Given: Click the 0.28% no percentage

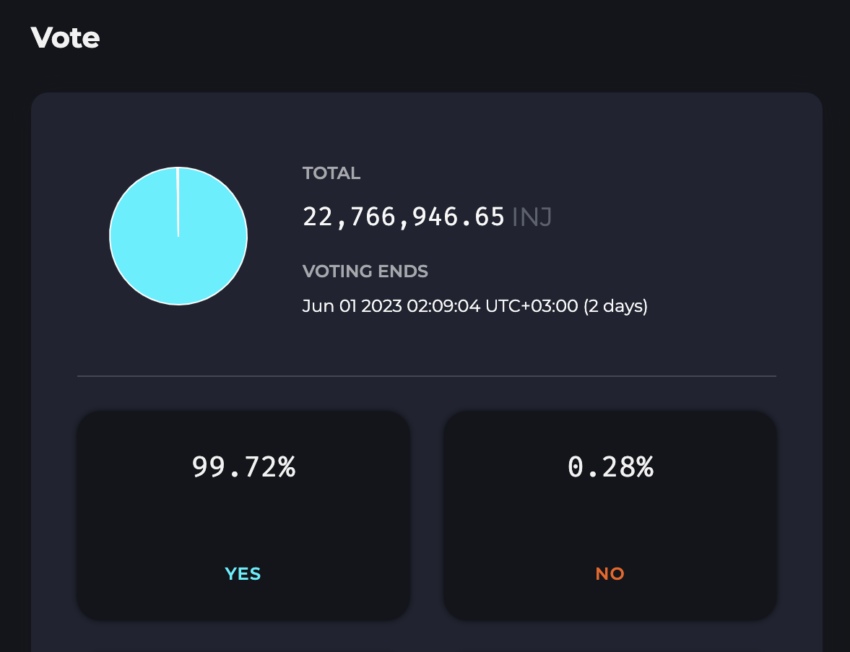Looking at the screenshot, I should pos(610,467).
